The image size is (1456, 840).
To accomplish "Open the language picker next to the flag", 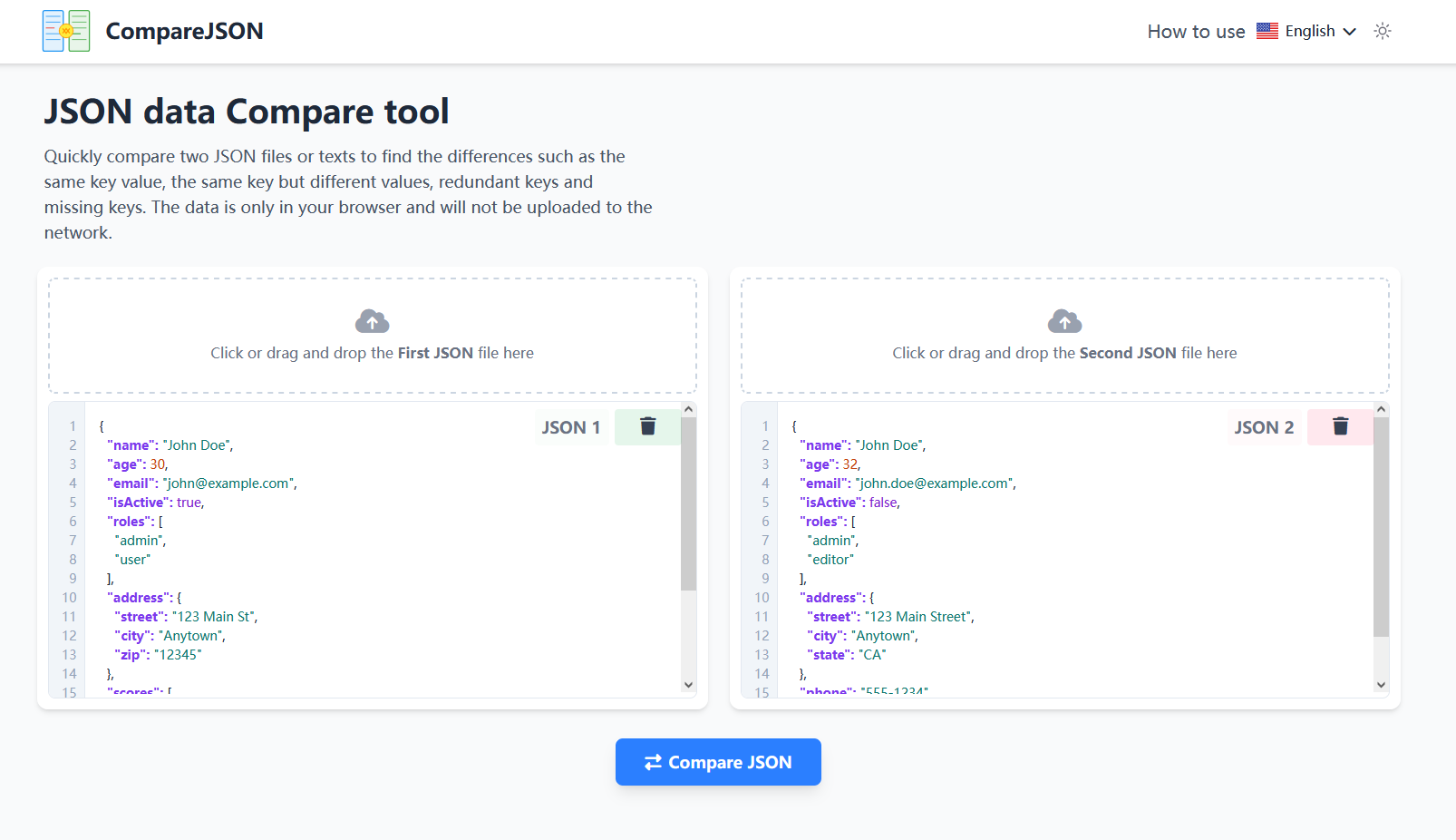I will (1309, 30).
